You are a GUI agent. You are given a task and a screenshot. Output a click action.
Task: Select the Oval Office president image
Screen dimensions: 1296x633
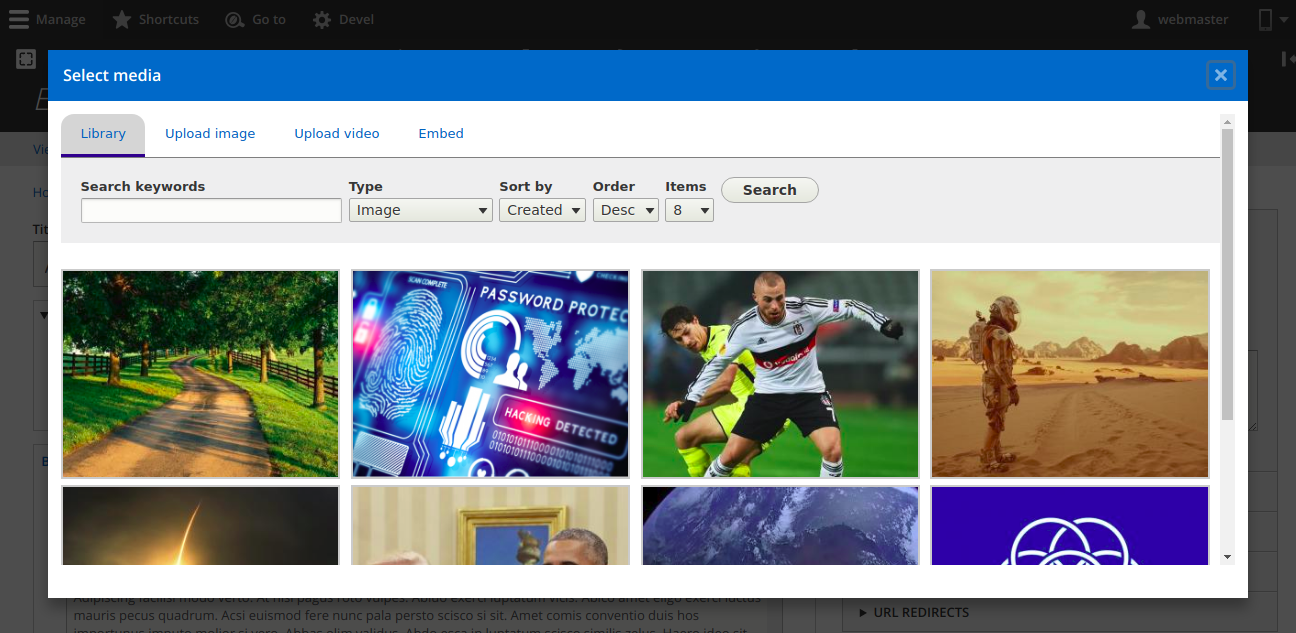tap(490, 526)
